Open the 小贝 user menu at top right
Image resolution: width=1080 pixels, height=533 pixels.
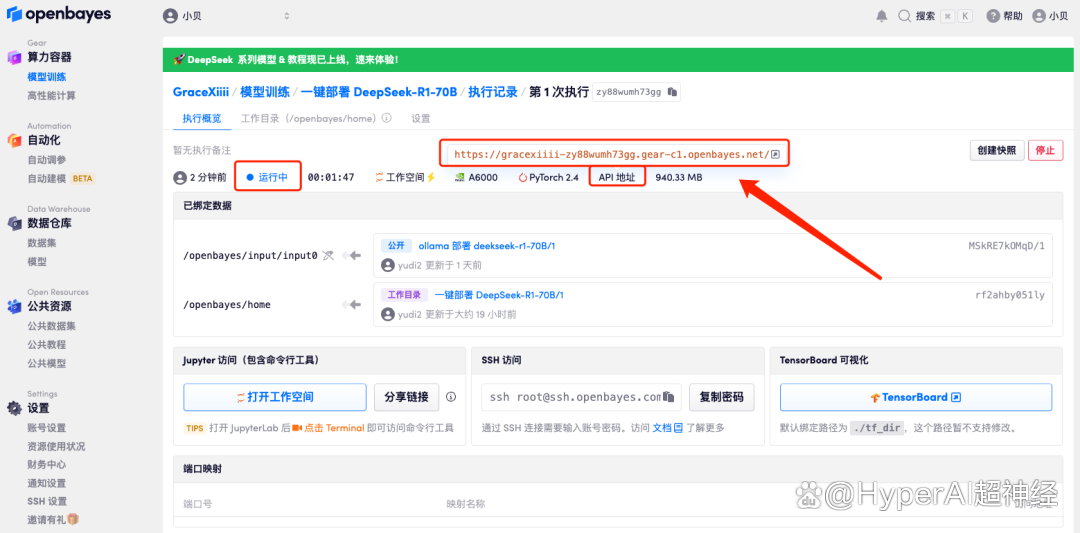[1050, 16]
